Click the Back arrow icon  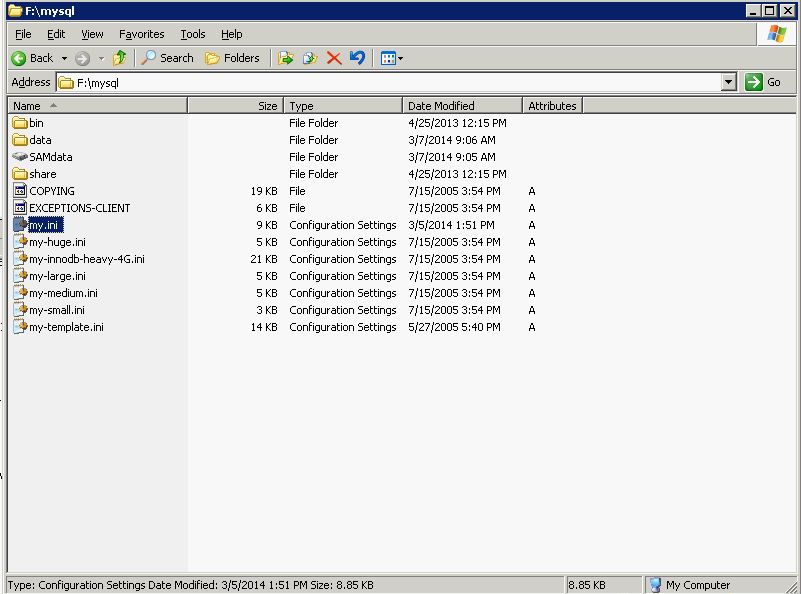[19, 58]
